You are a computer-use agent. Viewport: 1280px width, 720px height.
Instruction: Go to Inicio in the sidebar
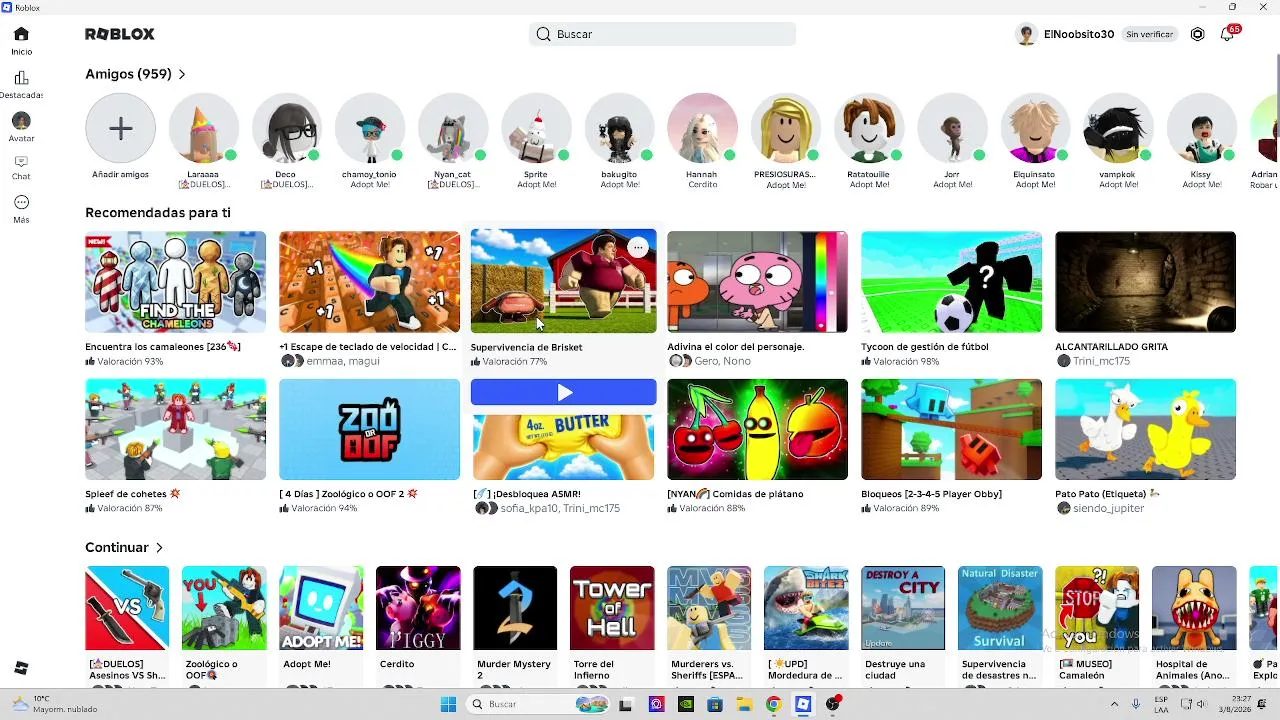point(21,41)
